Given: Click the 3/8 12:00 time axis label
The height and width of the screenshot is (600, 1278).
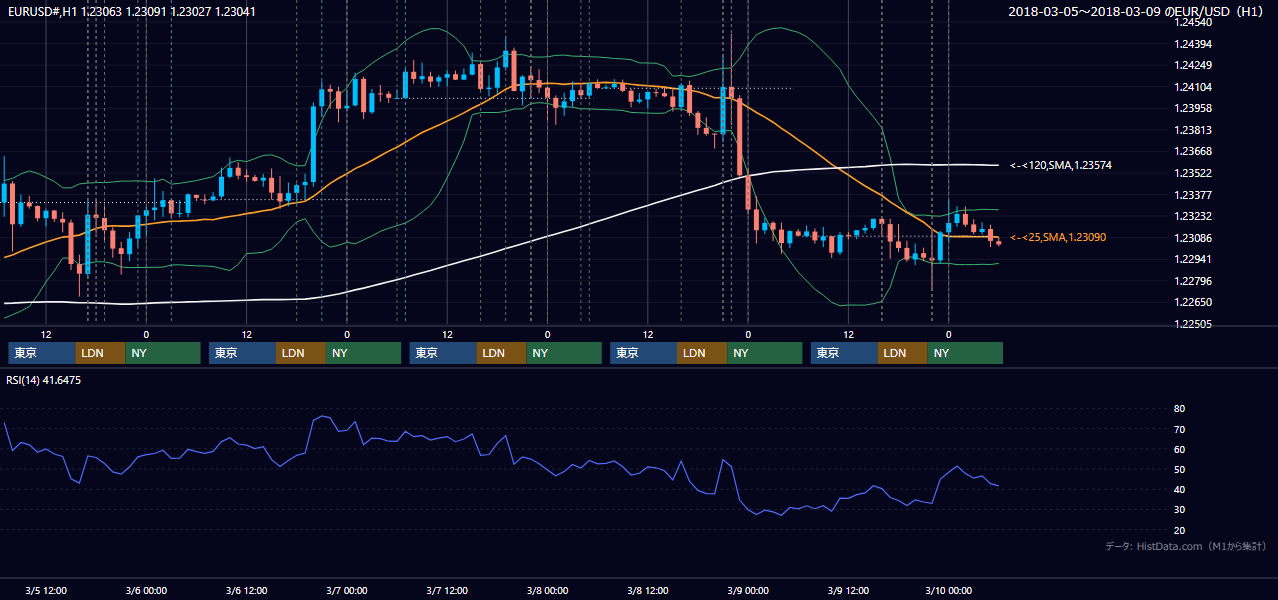Looking at the screenshot, I should [648, 590].
